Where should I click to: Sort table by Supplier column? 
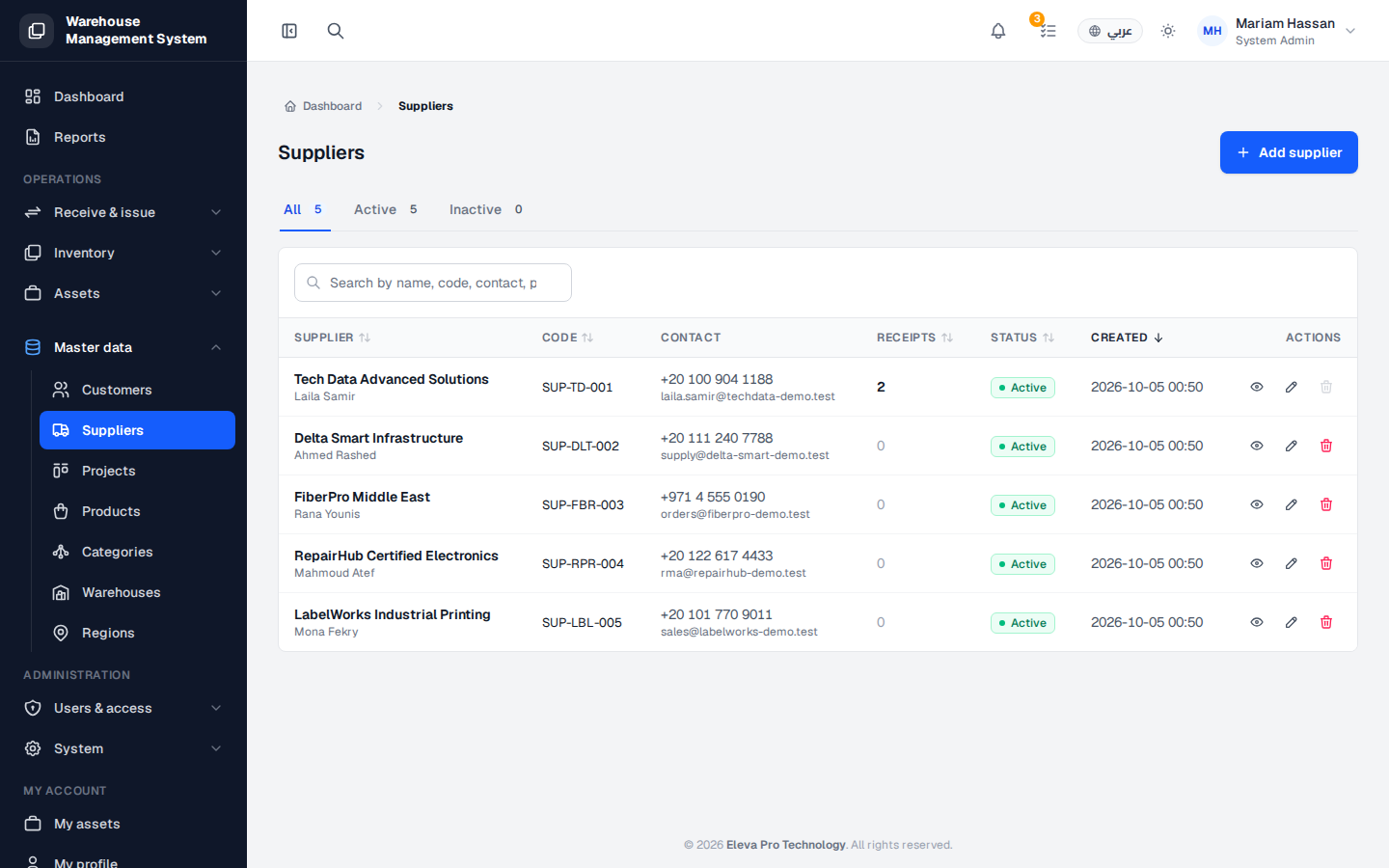coord(333,338)
